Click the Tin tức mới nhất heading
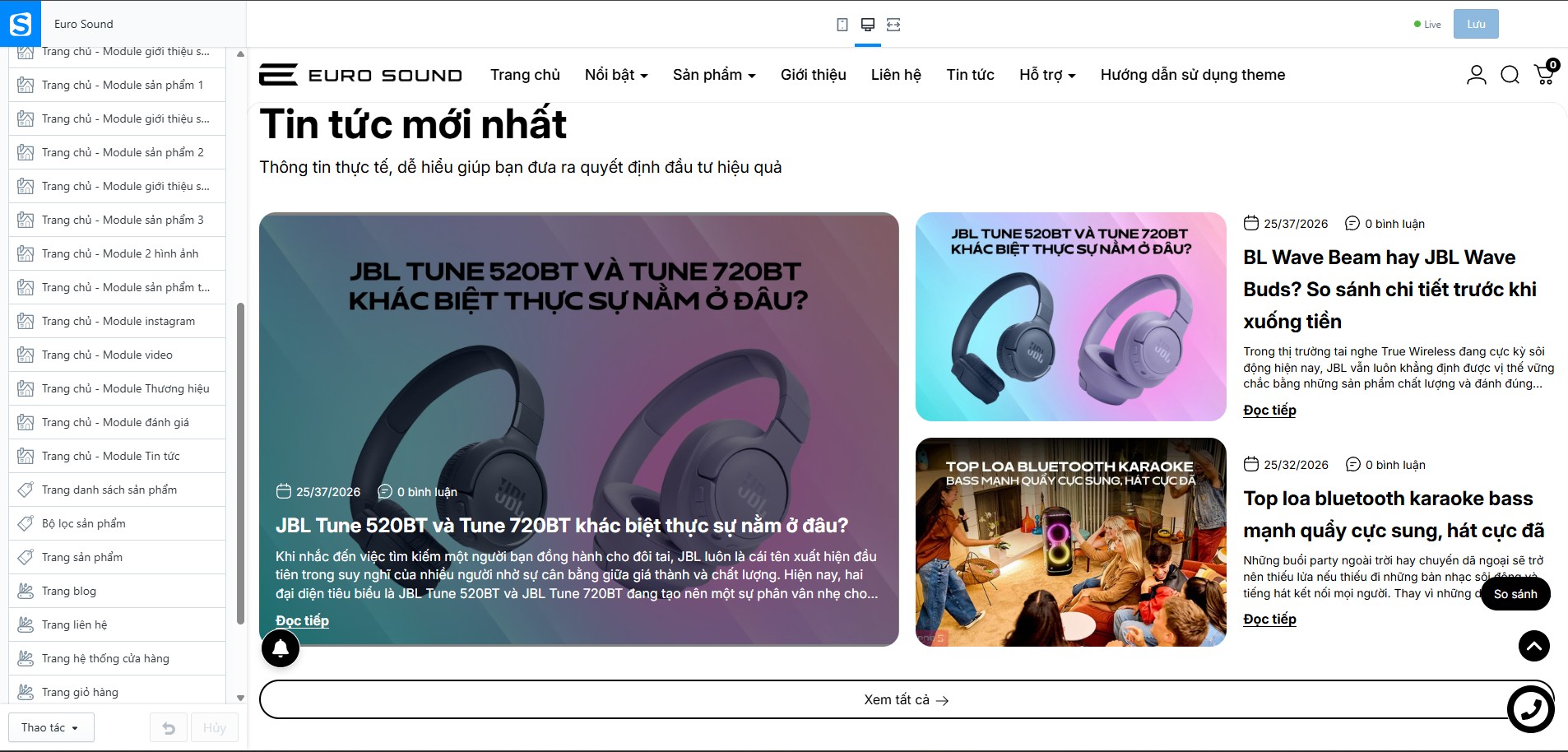 413,124
